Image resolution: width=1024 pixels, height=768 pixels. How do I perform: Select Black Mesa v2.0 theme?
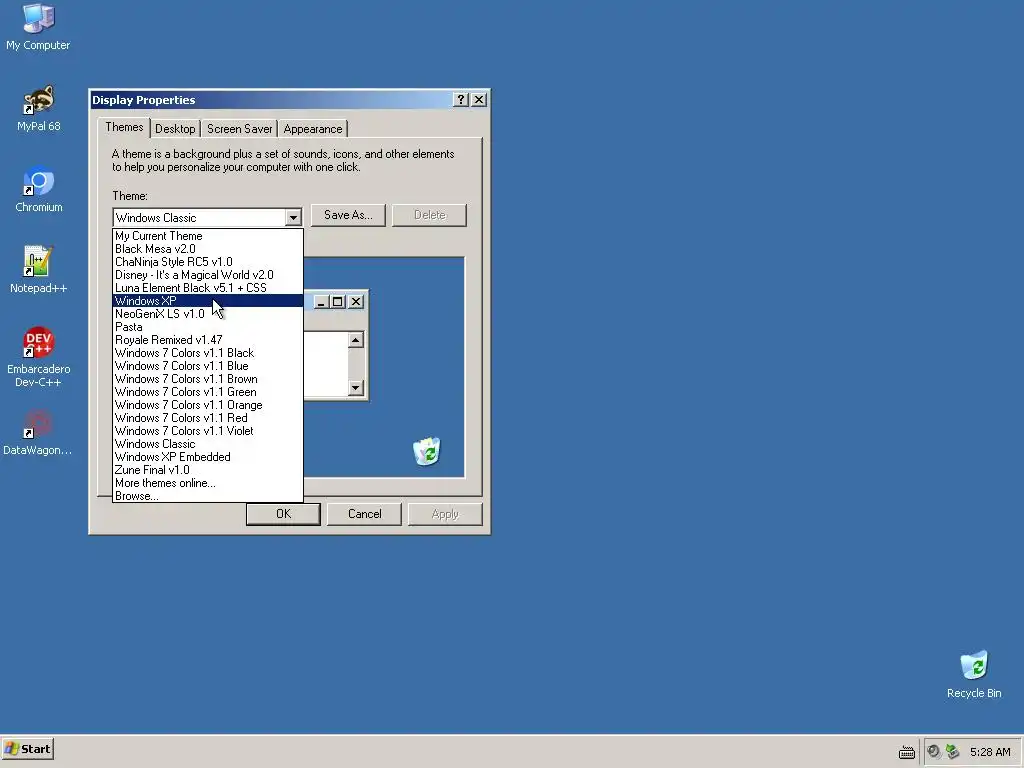[x=208, y=249]
